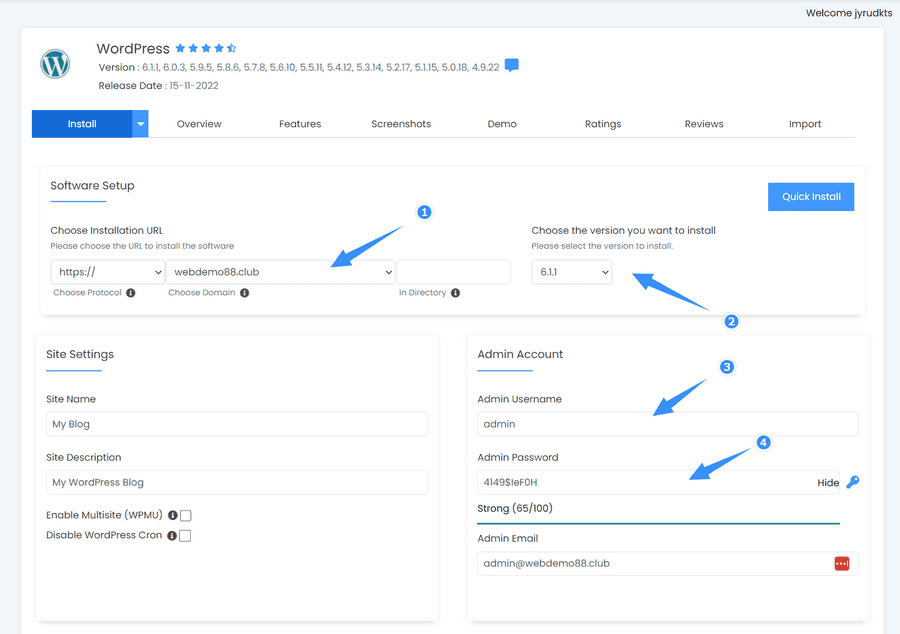Click the Software Setup heading

click(92, 185)
